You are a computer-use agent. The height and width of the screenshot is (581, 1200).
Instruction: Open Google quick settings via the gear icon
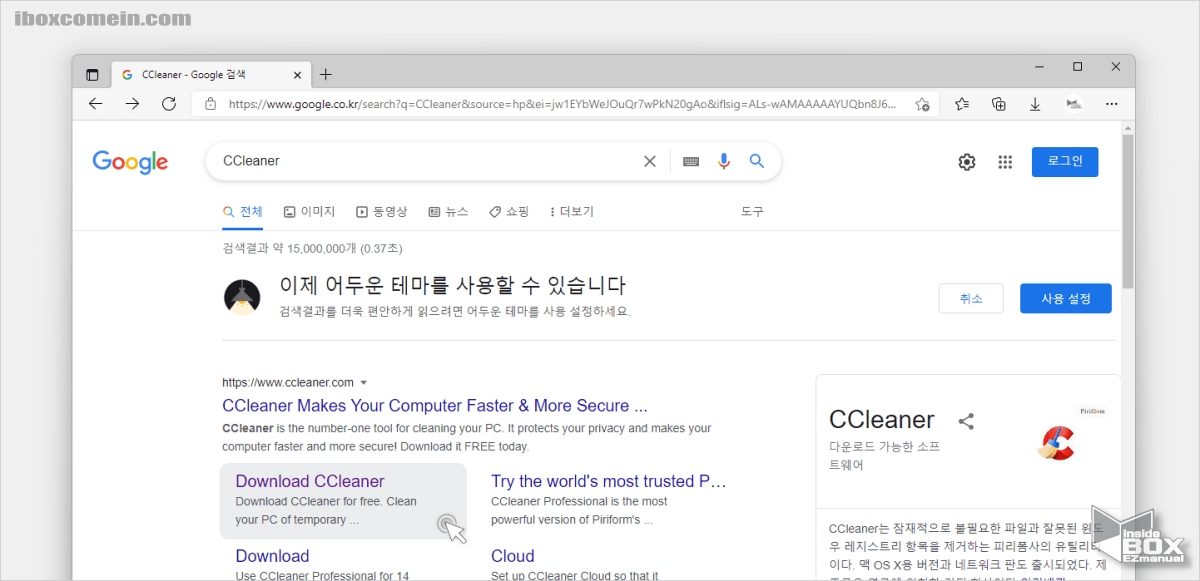pyautogui.click(x=966, y=161)
